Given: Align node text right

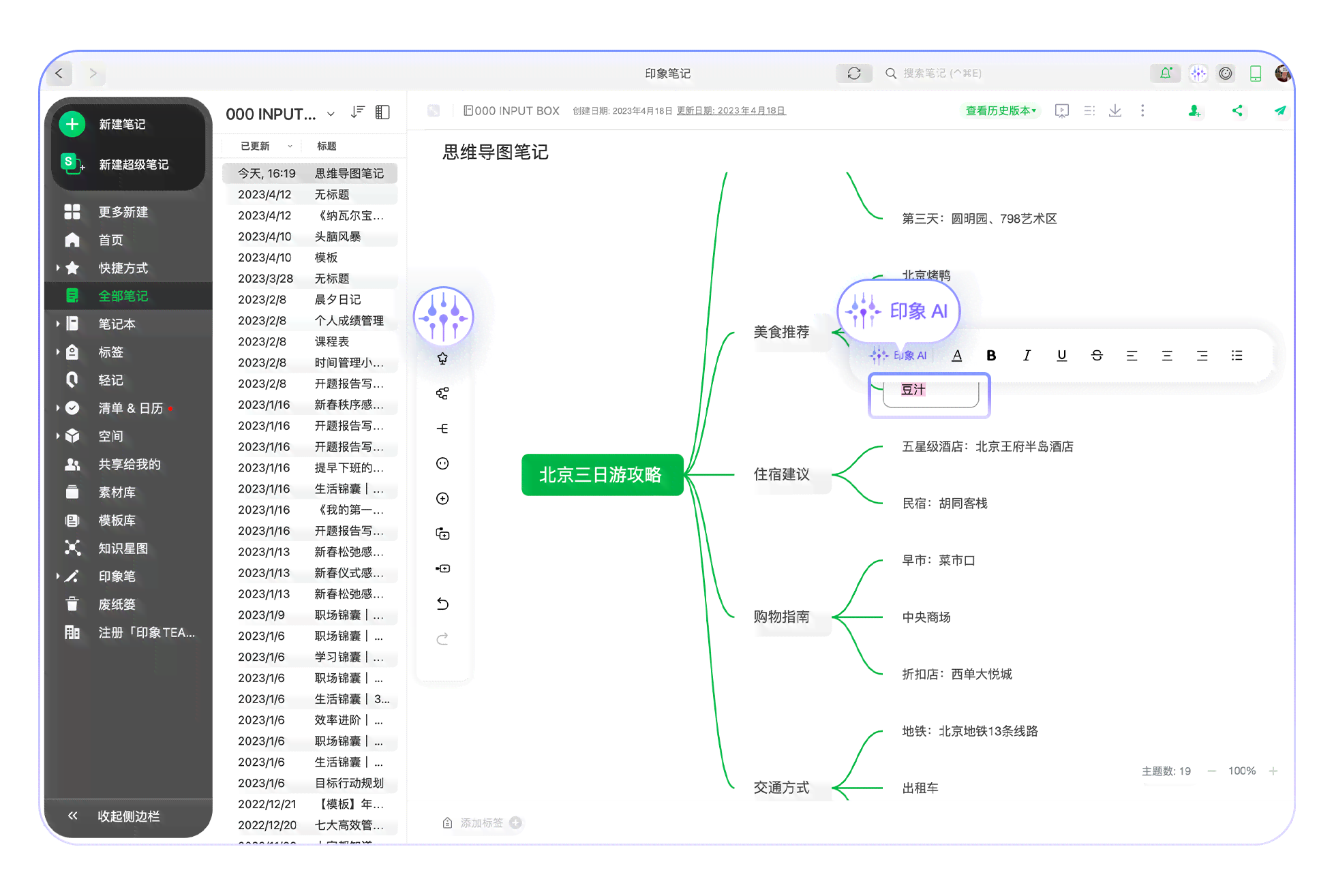Looking at the screenshot, I should point(1202,355).
